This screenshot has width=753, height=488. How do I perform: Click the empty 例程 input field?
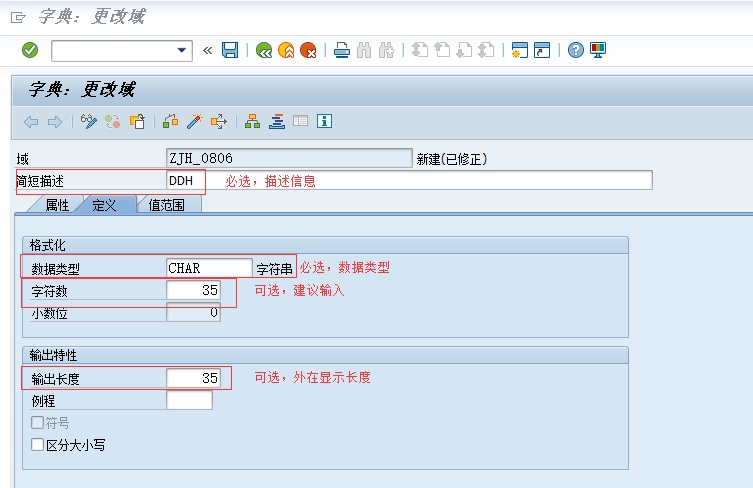pyautogui.click(x=189, y=400)
